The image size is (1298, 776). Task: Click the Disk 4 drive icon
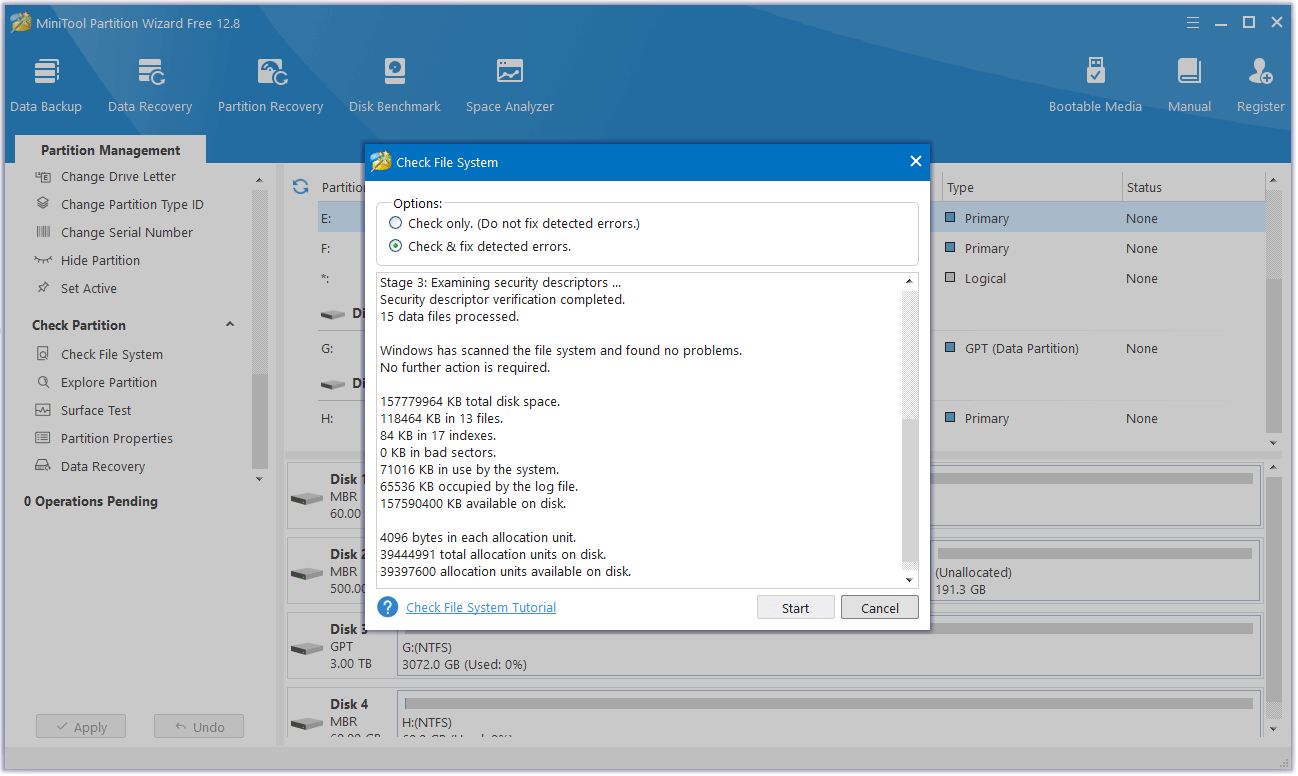306,722
